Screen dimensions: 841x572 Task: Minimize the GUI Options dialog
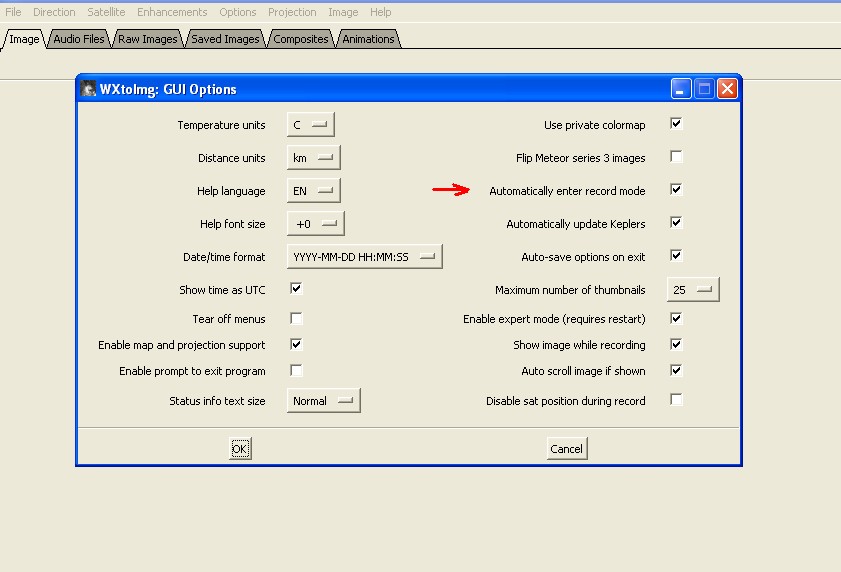pos(681,89)
